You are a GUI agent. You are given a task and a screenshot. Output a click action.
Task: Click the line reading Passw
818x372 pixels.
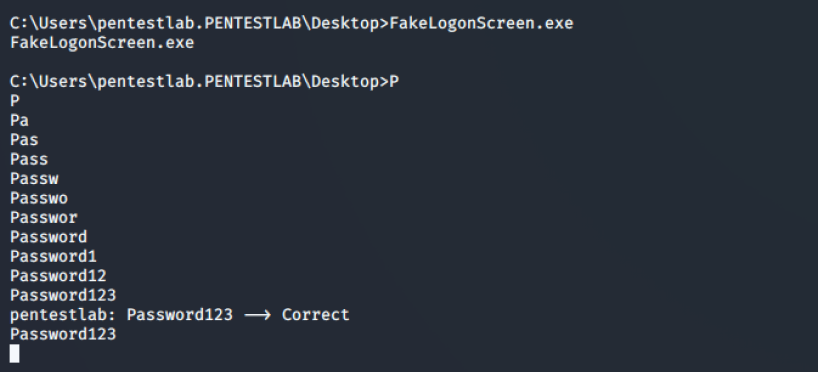pos(34,178)
